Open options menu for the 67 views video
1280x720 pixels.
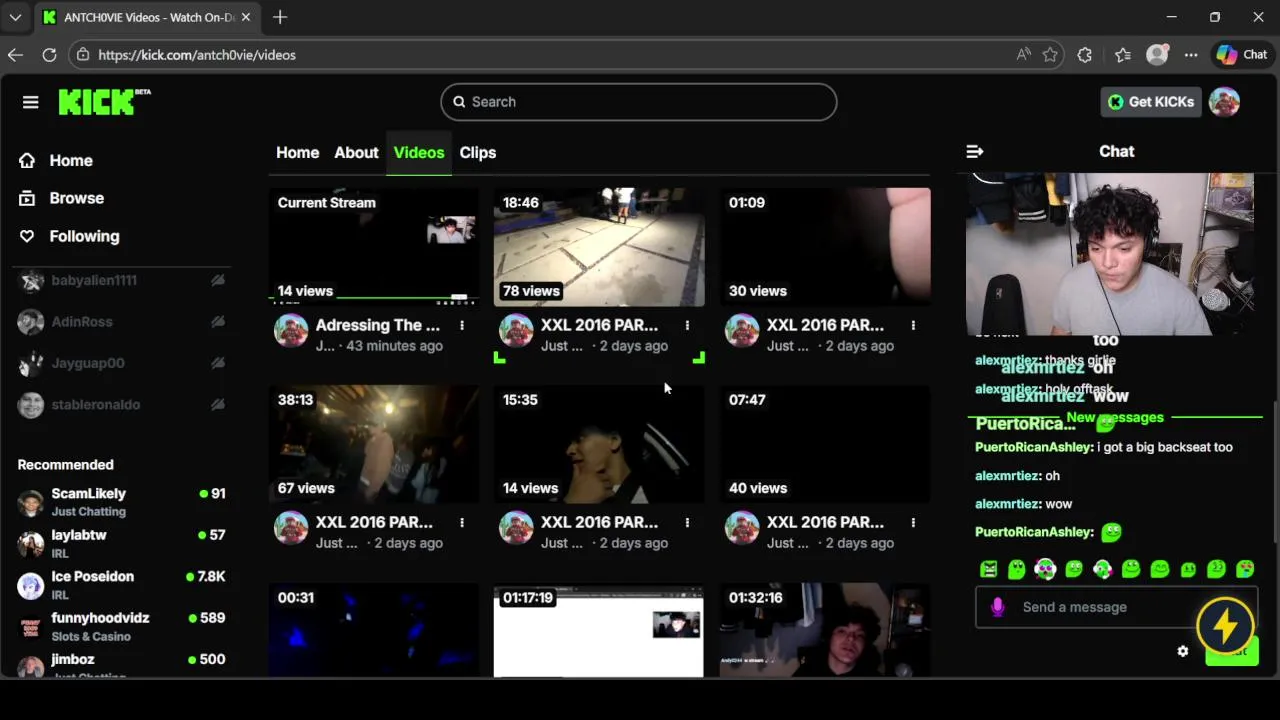[x=461, y=522]
